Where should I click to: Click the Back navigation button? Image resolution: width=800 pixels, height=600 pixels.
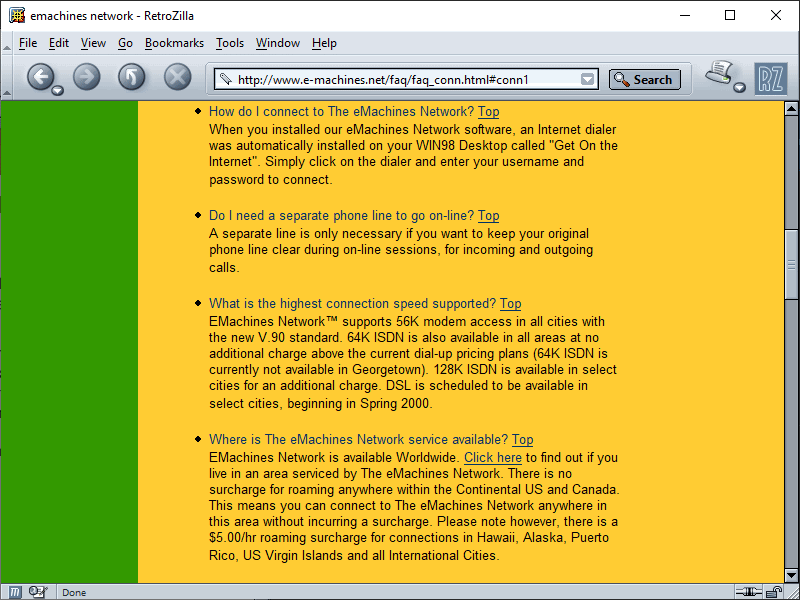pyautogui.click(x=39, y=77)
